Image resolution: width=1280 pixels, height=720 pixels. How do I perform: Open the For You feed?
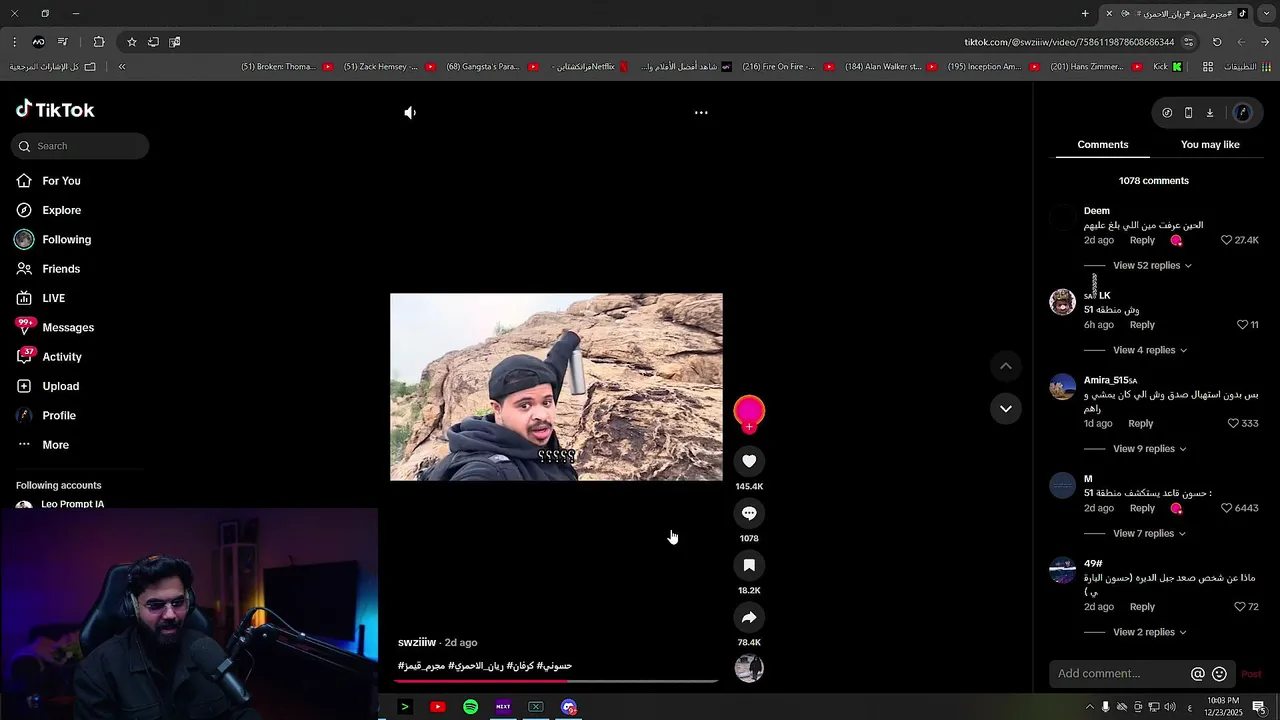coord(61,181)
